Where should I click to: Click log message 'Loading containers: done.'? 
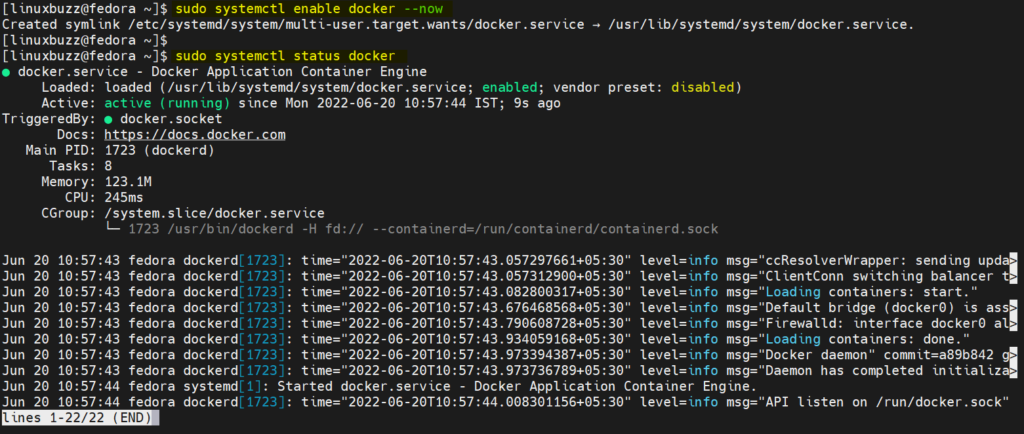point(863,339)
